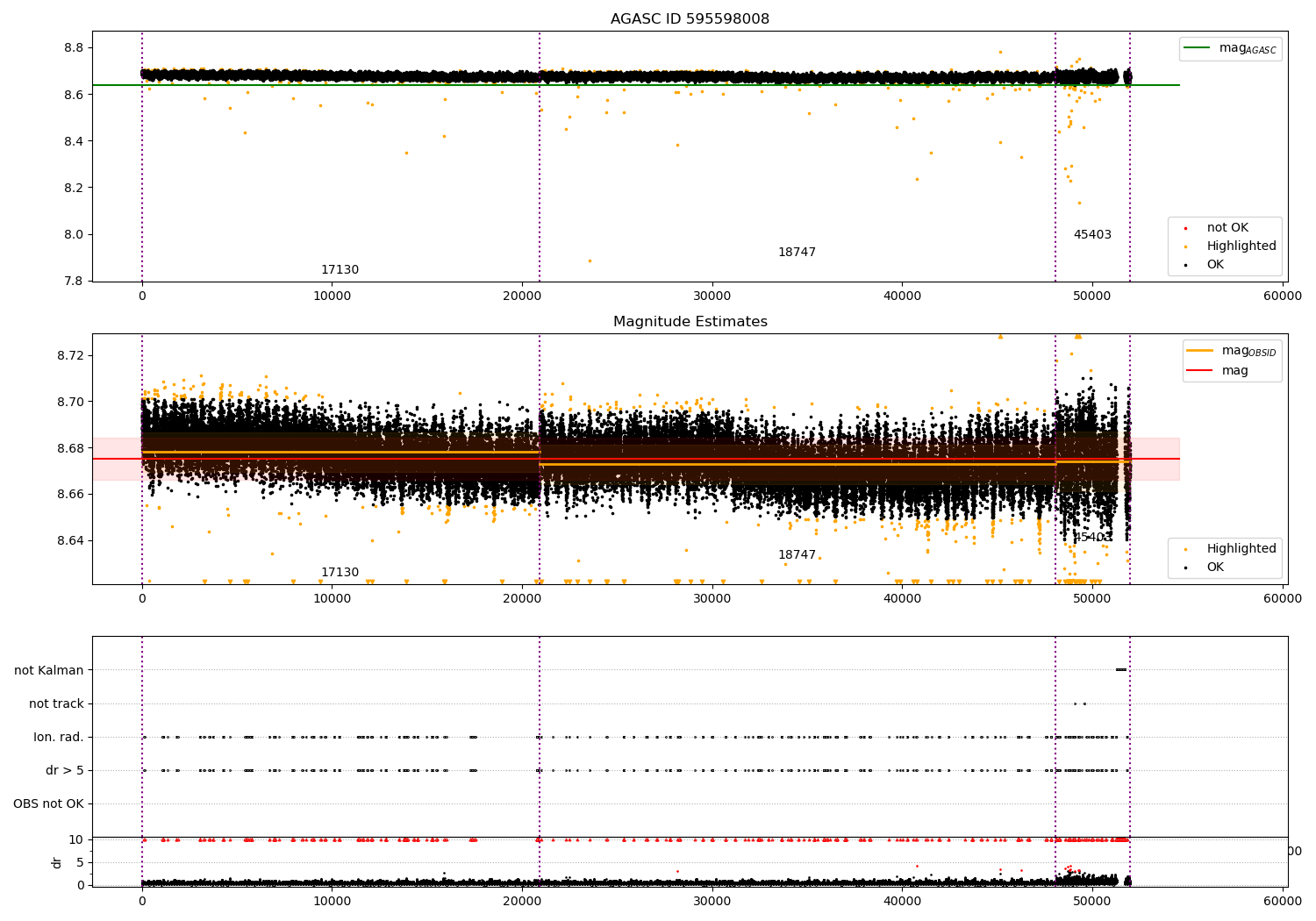Select 'OK' in the top plot legend
The width and height of the screenshot is (1316, 921).
[1214, 265]
